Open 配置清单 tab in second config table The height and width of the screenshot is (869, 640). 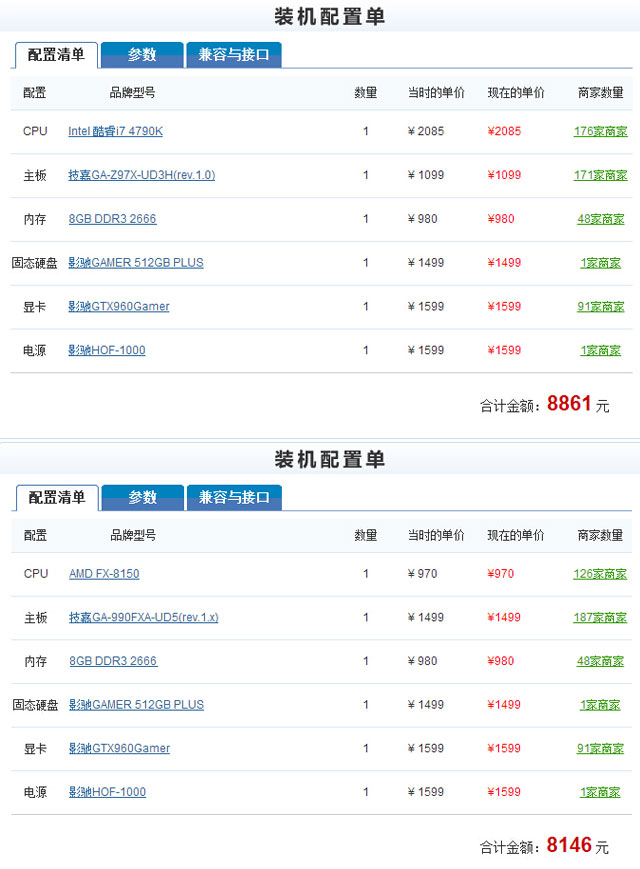[57, 497]
